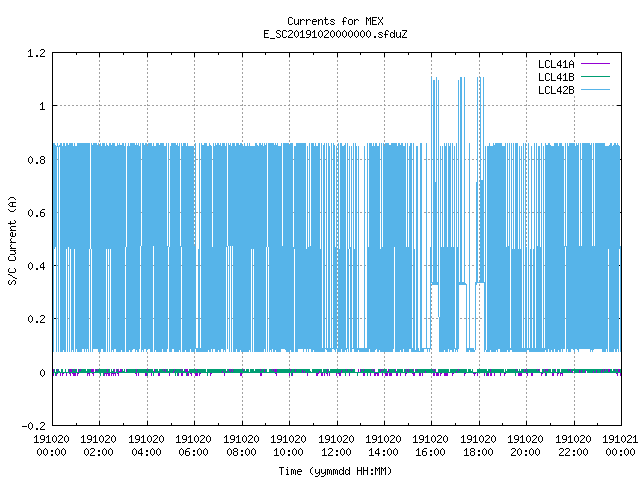Click the purple LCL41A legend line sample
This screenshot has width=640, height=480.
tap(595, 64)
